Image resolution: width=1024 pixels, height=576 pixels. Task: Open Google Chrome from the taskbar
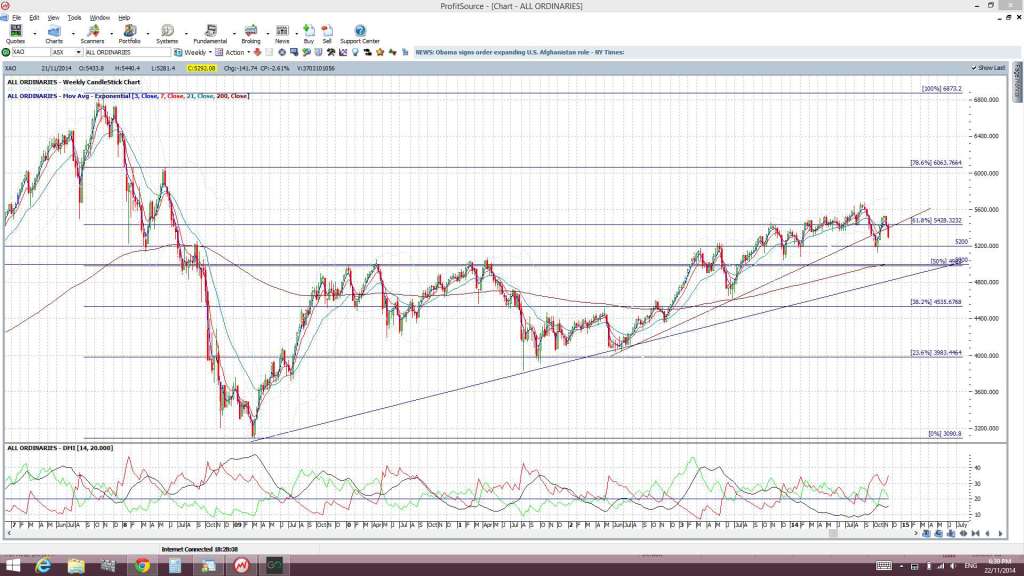point(142,566)
